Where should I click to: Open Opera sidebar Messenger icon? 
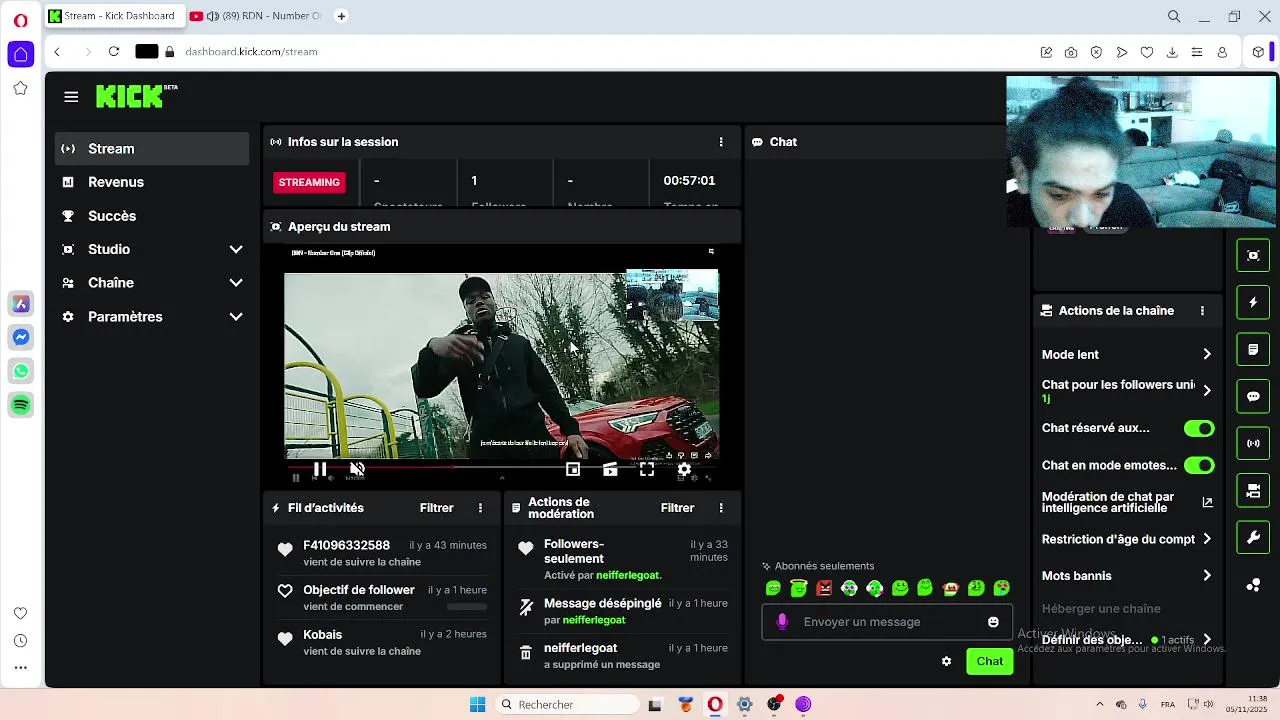pyautogui.click(x=21, y=337)
